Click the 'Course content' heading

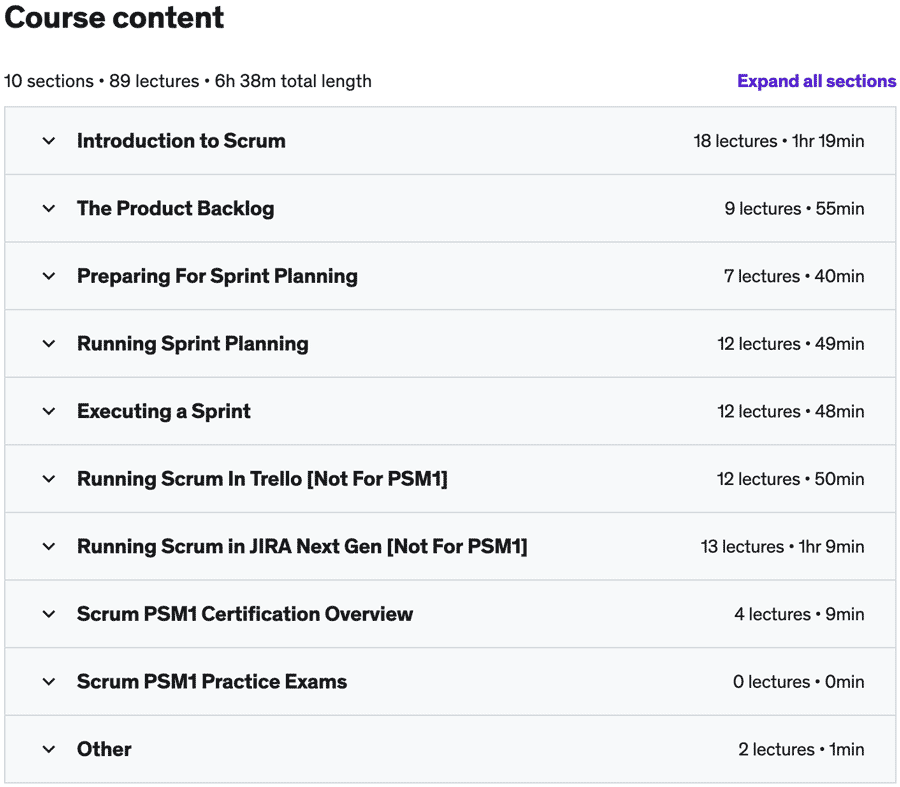(x=114, y=17)
